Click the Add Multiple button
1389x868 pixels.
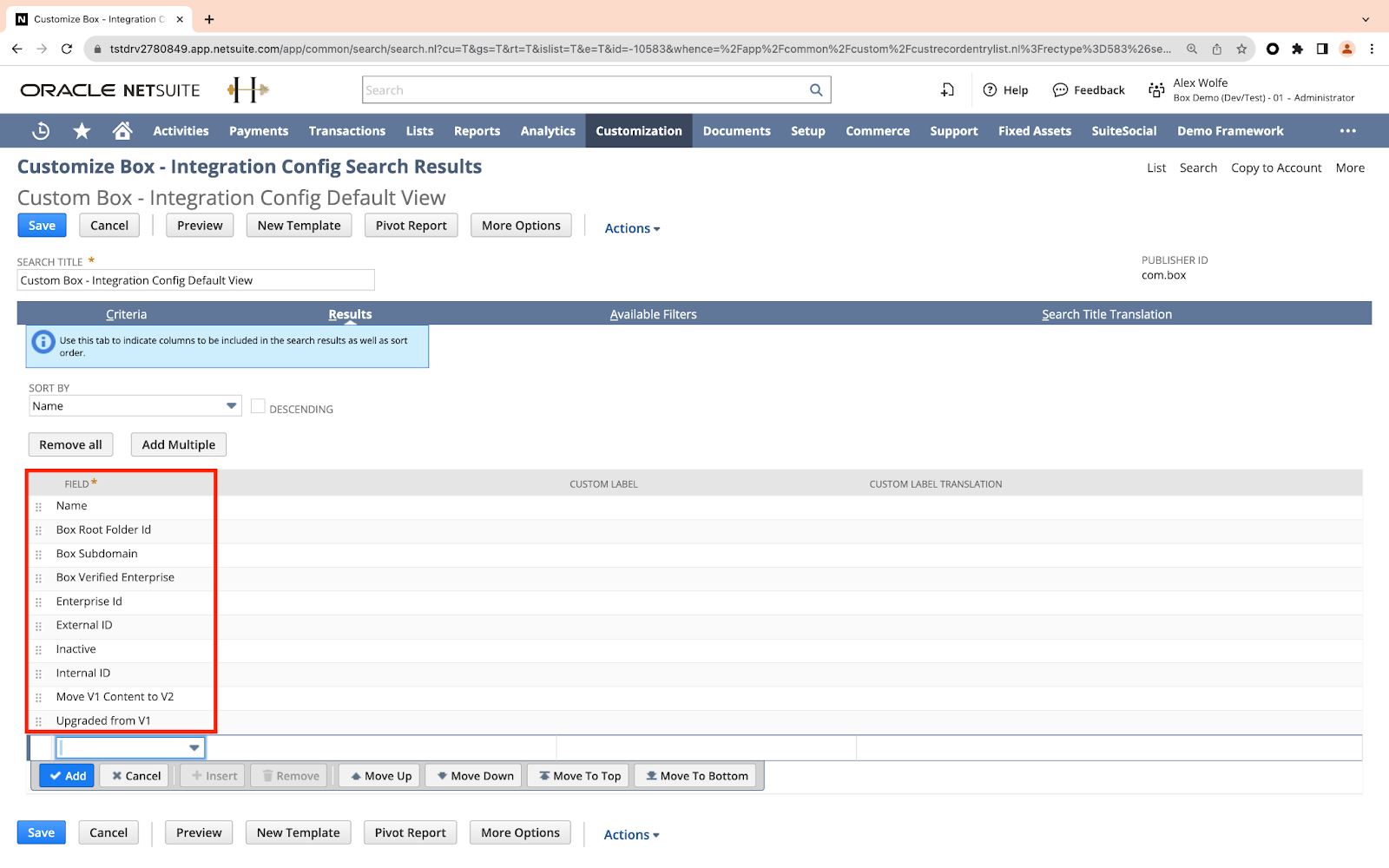tap(179, 444)
